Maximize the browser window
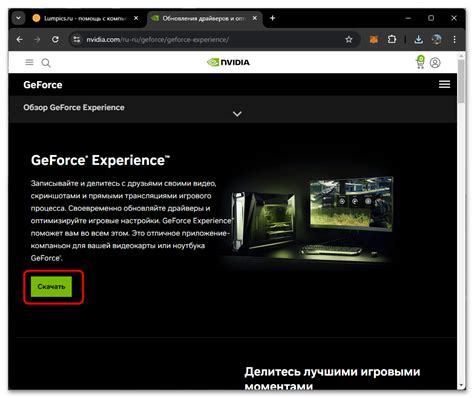 tap(431, 18)
